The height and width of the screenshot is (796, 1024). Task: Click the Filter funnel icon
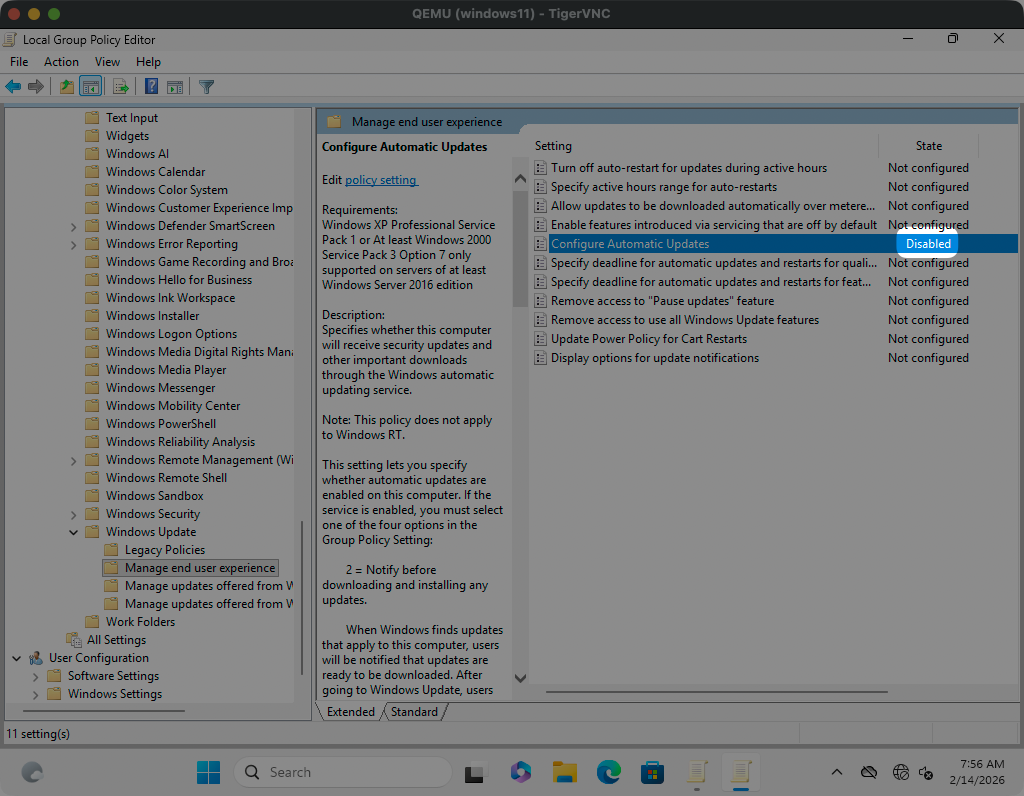(x=207, y=87)
